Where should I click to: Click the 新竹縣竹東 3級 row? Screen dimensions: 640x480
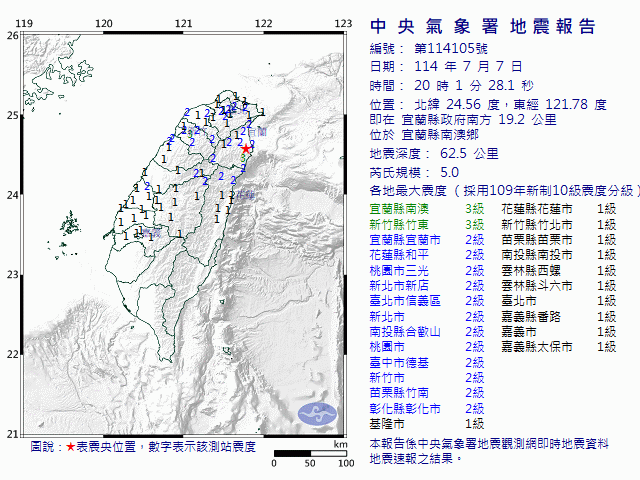pyautogui.click(x=427, y=224)
